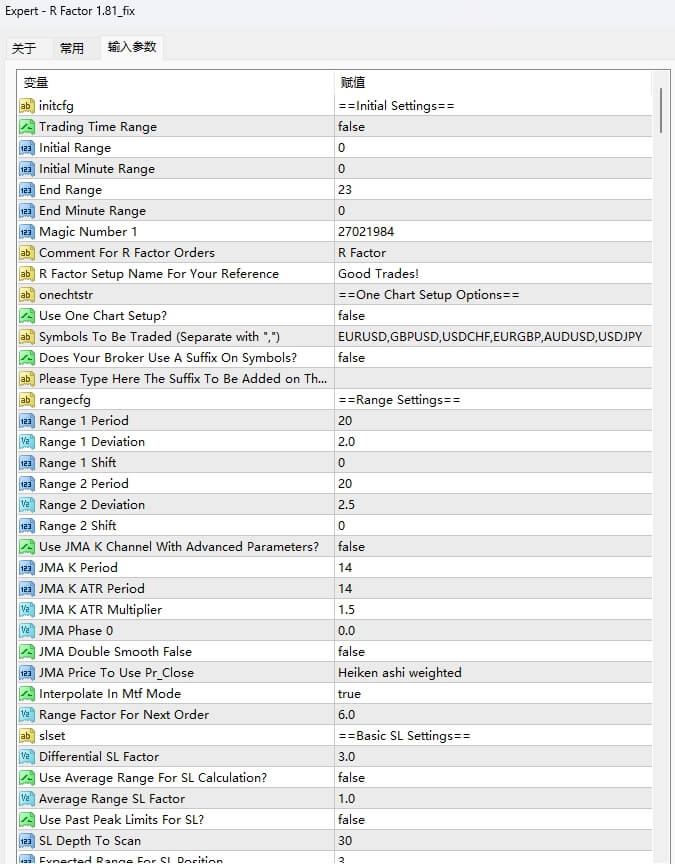
Task: Select the JMA K ATR Period row label
Action: click(x=92, y=588)
